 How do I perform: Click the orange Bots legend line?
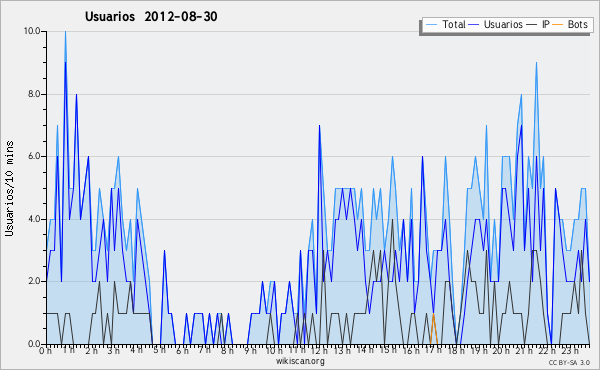[x=558, y=25]
